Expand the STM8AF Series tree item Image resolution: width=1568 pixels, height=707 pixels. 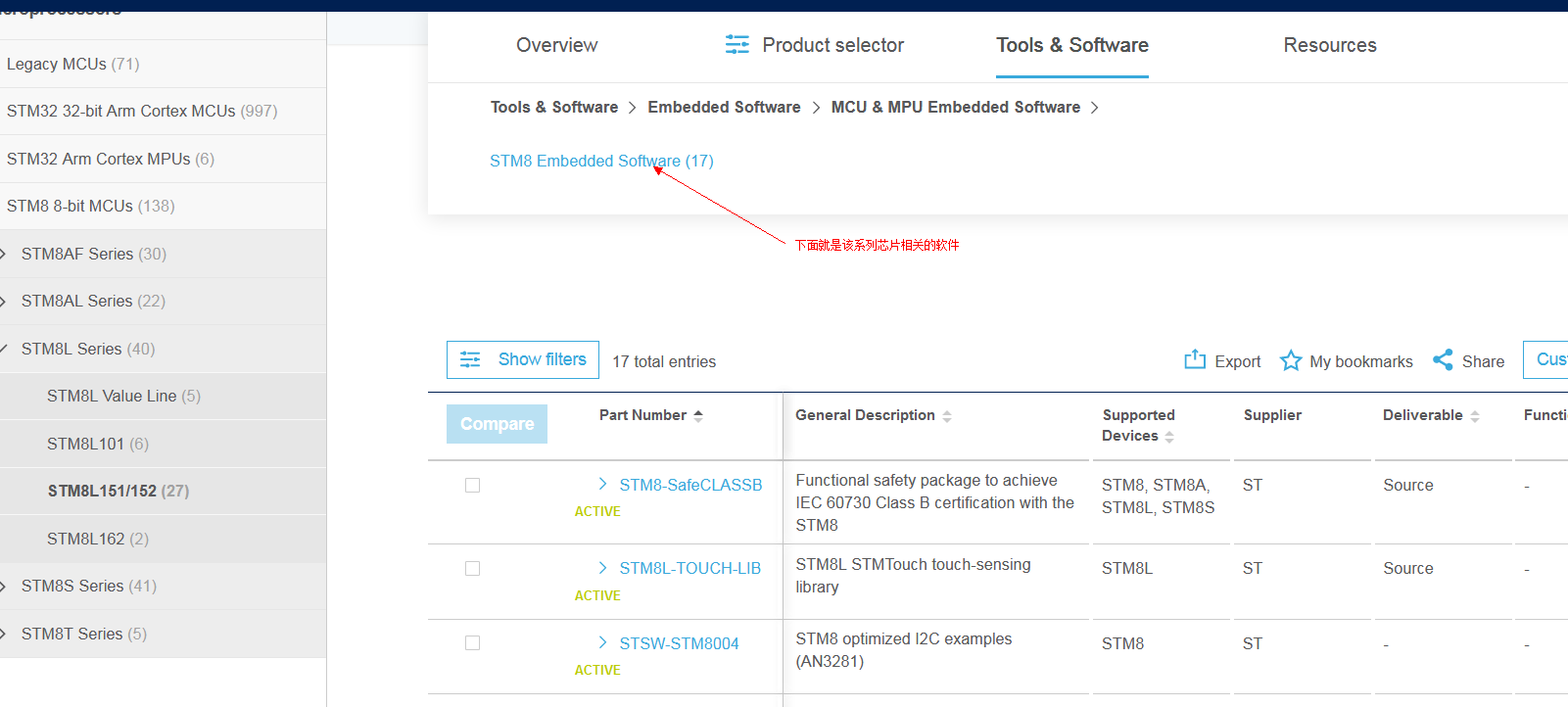pyautogui.click(x=5, y=254)
